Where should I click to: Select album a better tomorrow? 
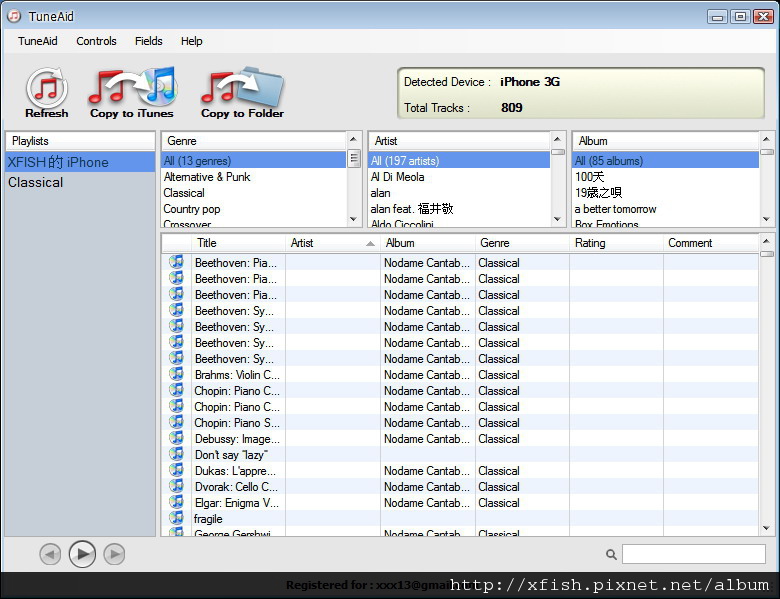pyautogui.click(x=666, y=209)
